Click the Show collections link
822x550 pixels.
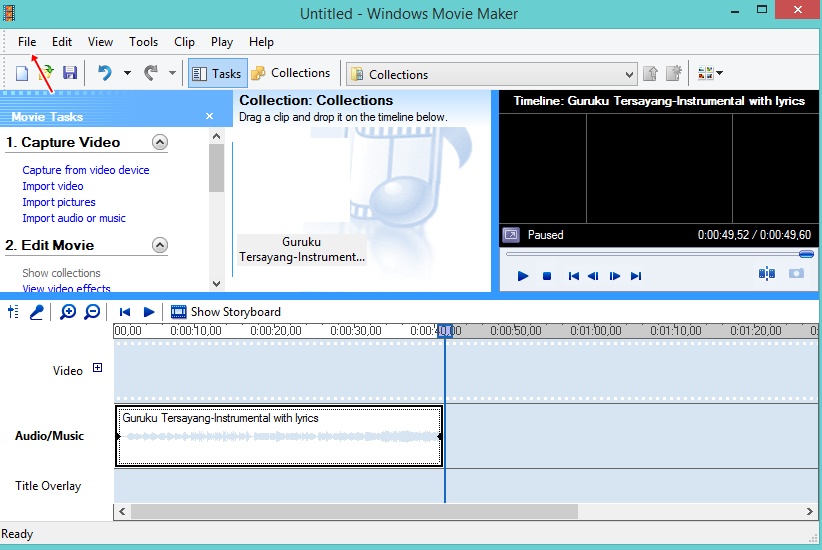coord(61,273)
